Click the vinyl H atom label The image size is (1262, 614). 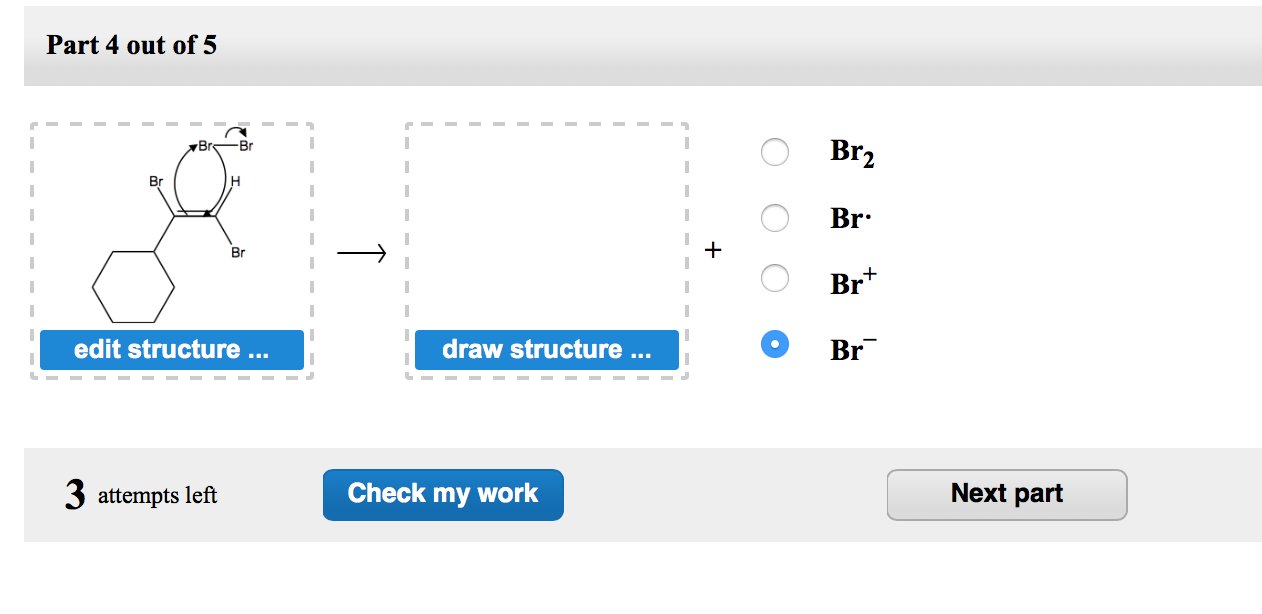(x=233, y=181)
